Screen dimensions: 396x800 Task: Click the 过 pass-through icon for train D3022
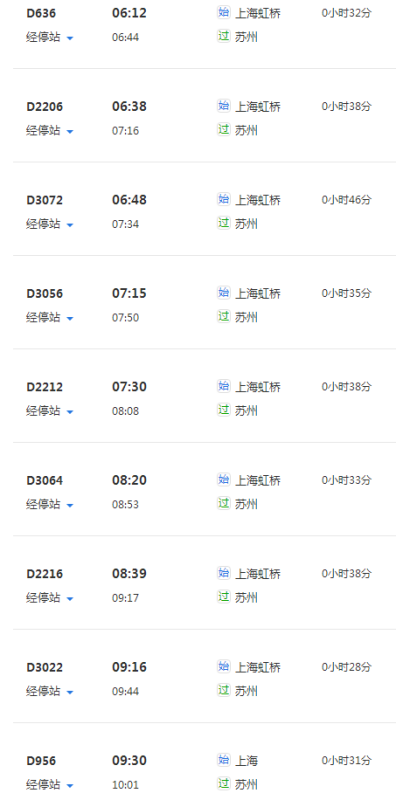pos(224,690)
